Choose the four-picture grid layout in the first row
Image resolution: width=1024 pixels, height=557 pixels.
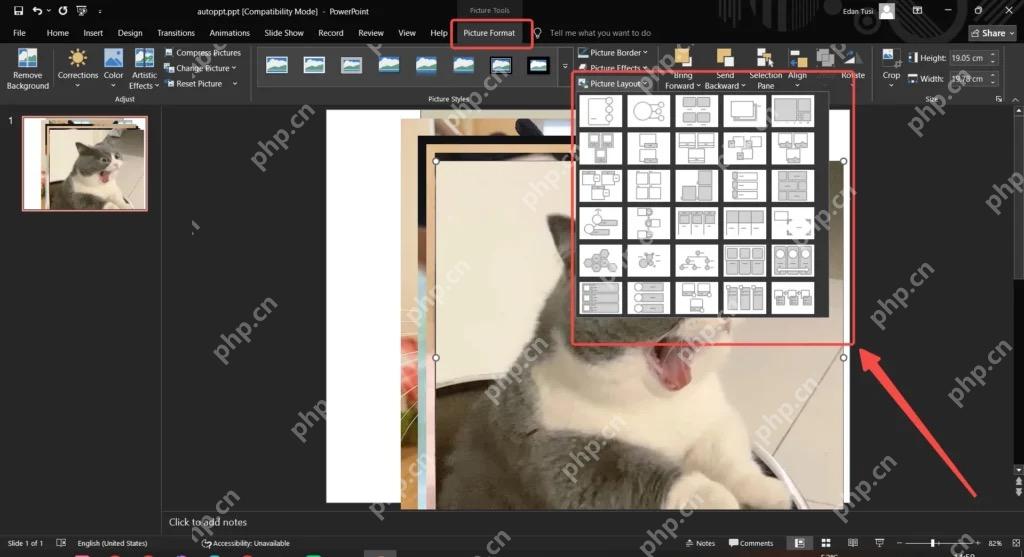click(696, 111)
